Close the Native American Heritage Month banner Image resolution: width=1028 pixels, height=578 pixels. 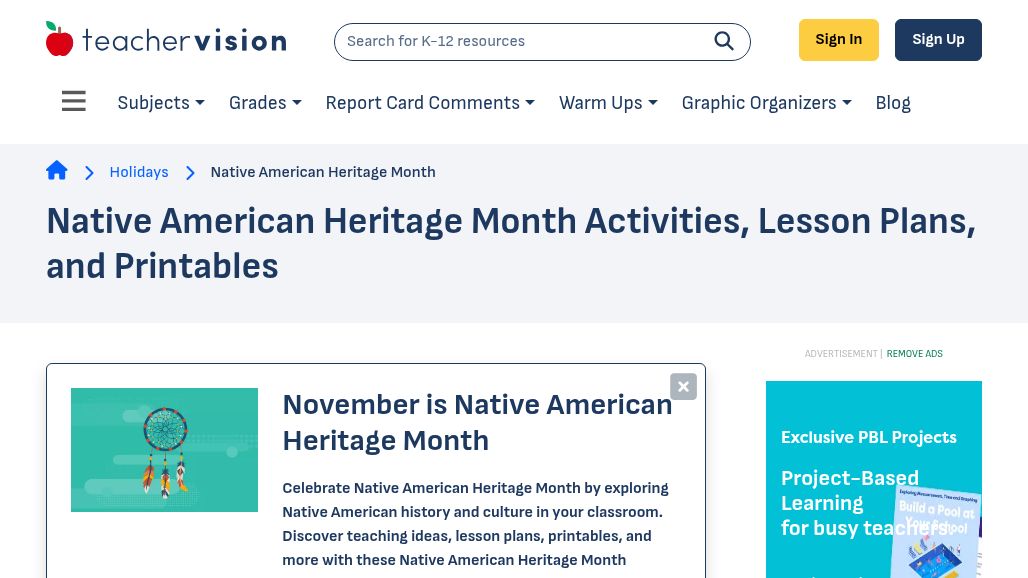point(683,387)
